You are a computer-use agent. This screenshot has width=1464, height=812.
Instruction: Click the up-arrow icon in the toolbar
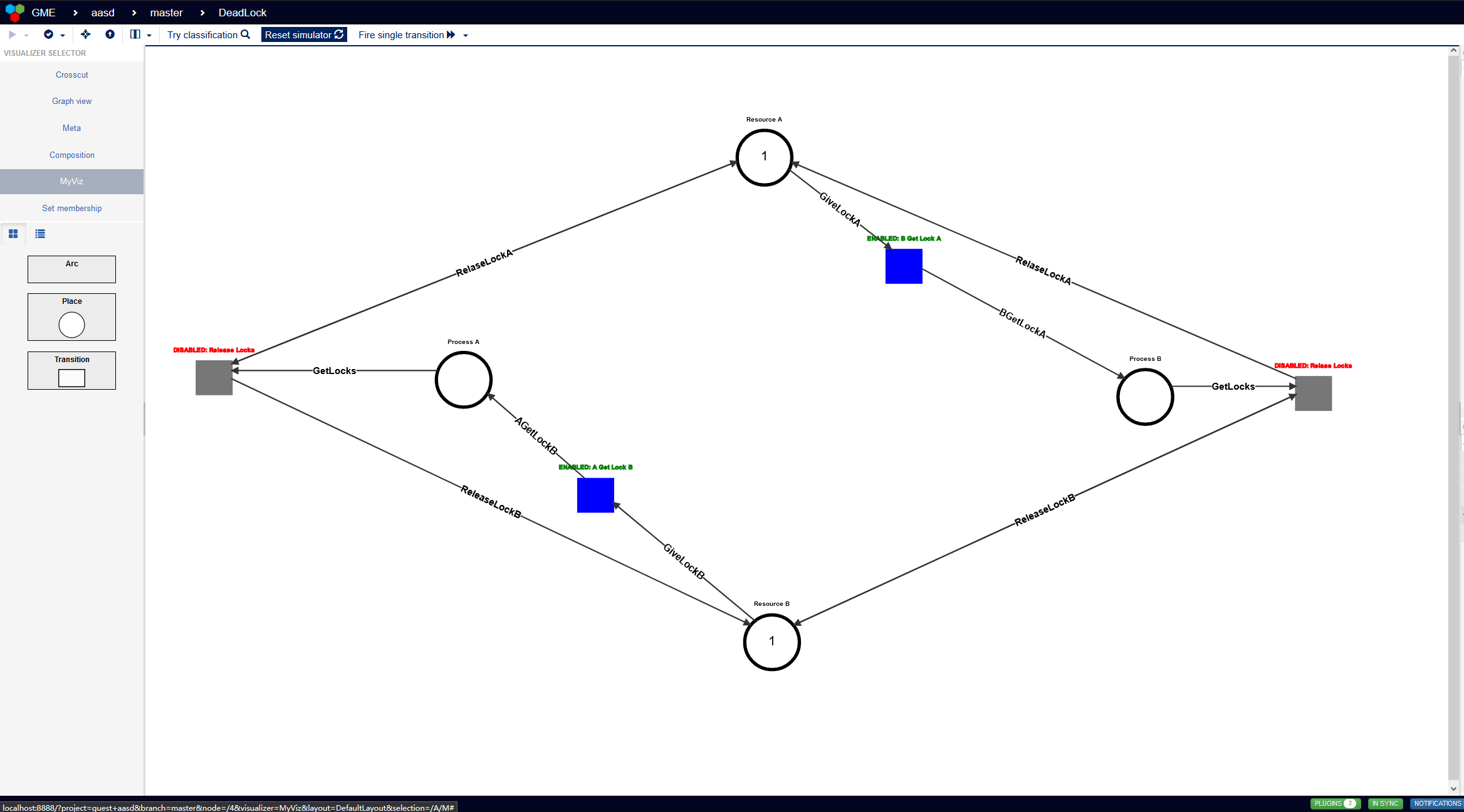click(x=110, y=34)
